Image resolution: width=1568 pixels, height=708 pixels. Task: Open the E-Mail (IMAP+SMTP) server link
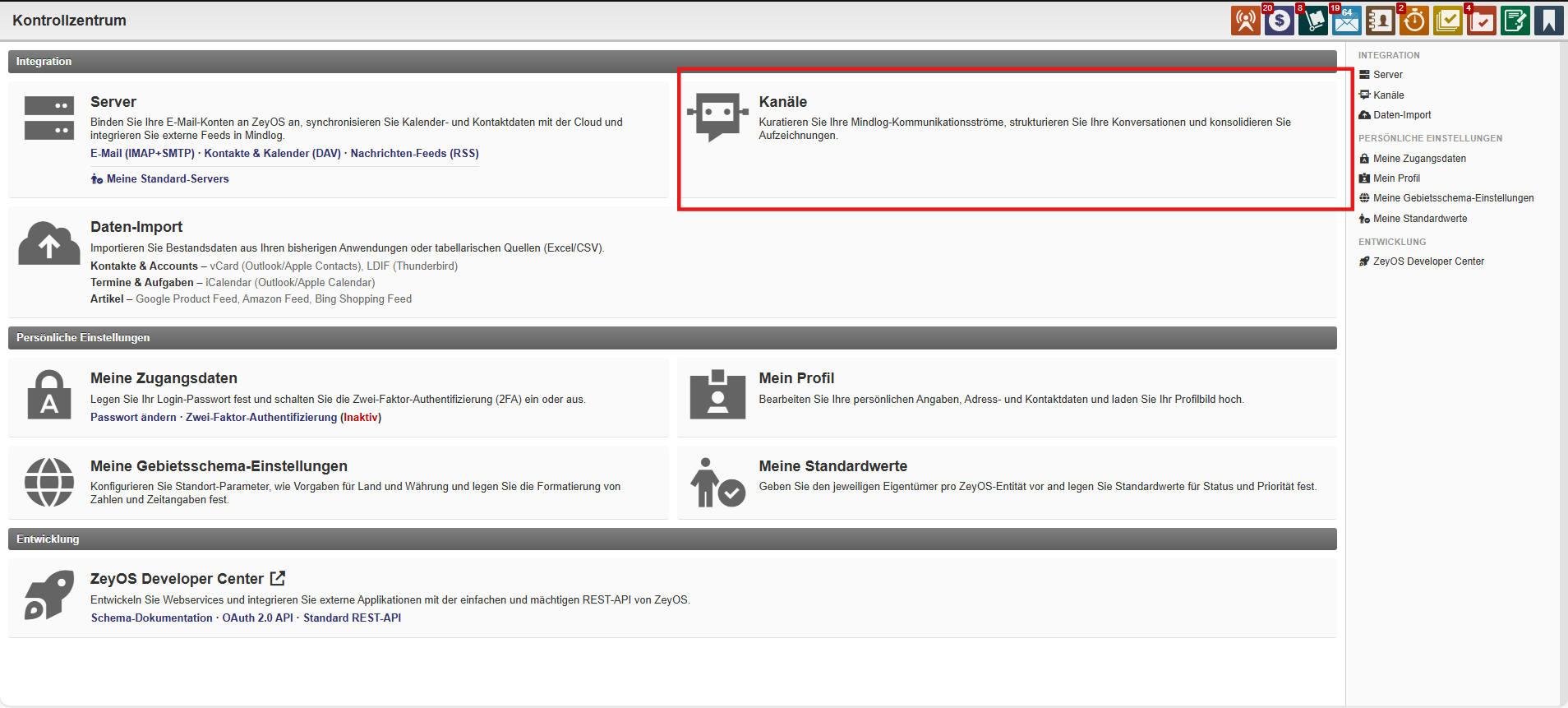pos(142,154)
